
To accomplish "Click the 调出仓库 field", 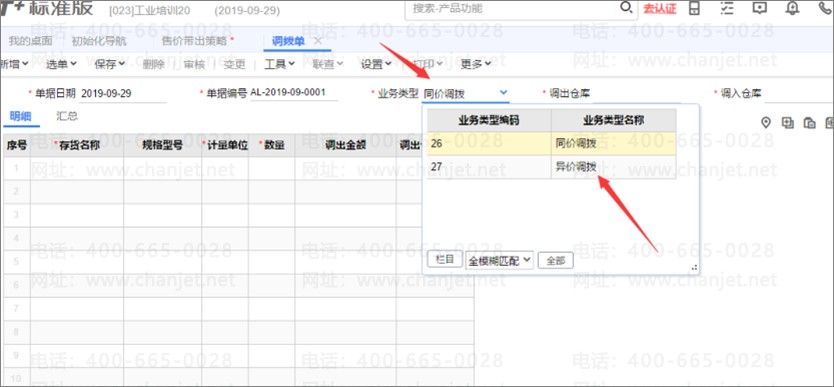I will tap(636, 94).
